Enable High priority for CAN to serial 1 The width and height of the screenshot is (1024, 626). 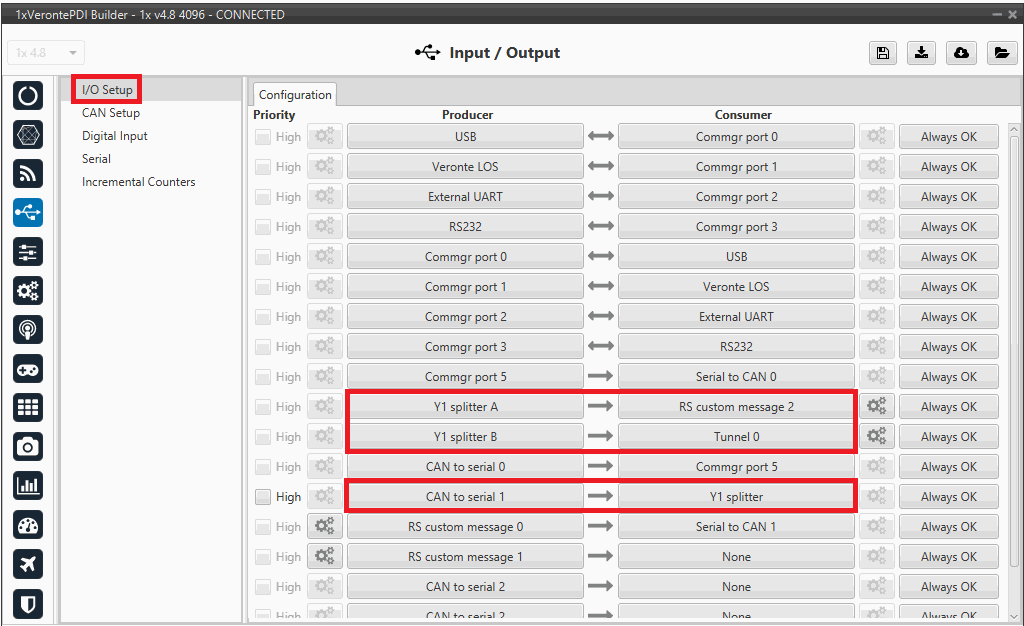click(x=263, y=497)
